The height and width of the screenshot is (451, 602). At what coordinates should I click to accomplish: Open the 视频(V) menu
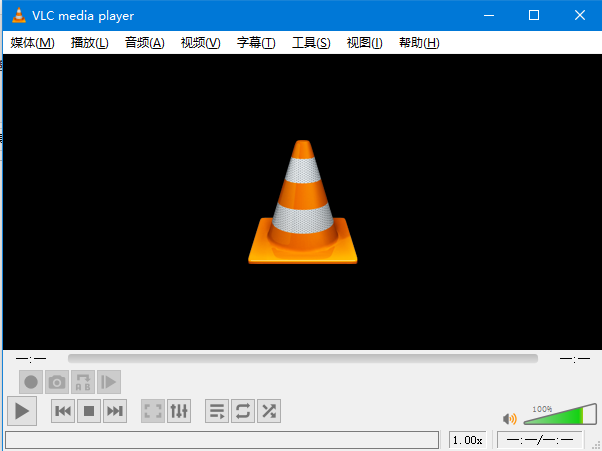(x=200, y=43)
